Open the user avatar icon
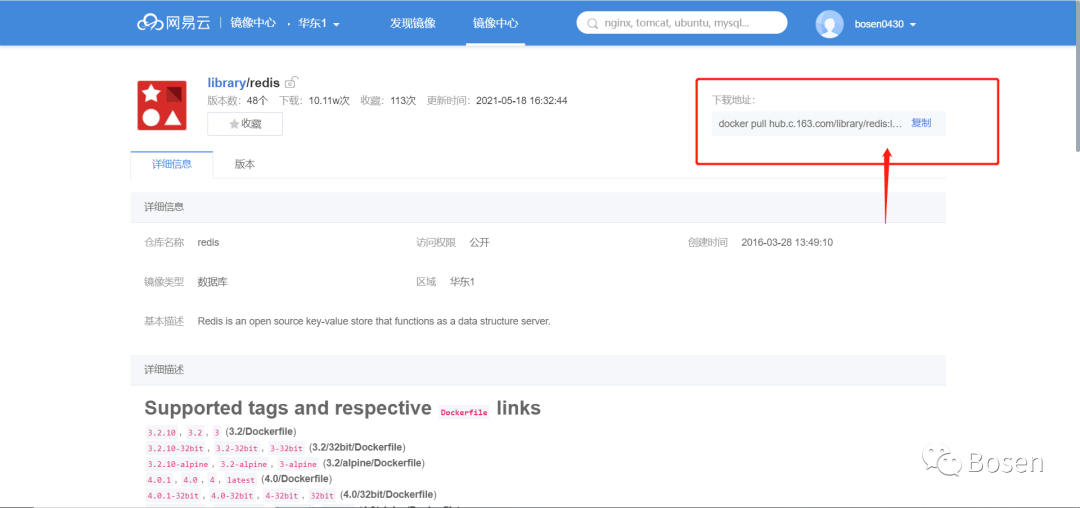The width and height of the screenshot is (1080, 508). coord(829,24)
